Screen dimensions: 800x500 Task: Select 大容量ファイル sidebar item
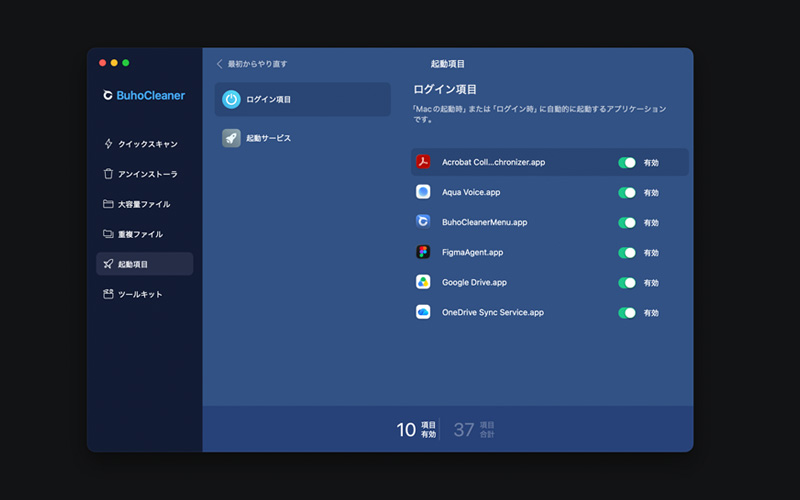[x=144, y=204]
